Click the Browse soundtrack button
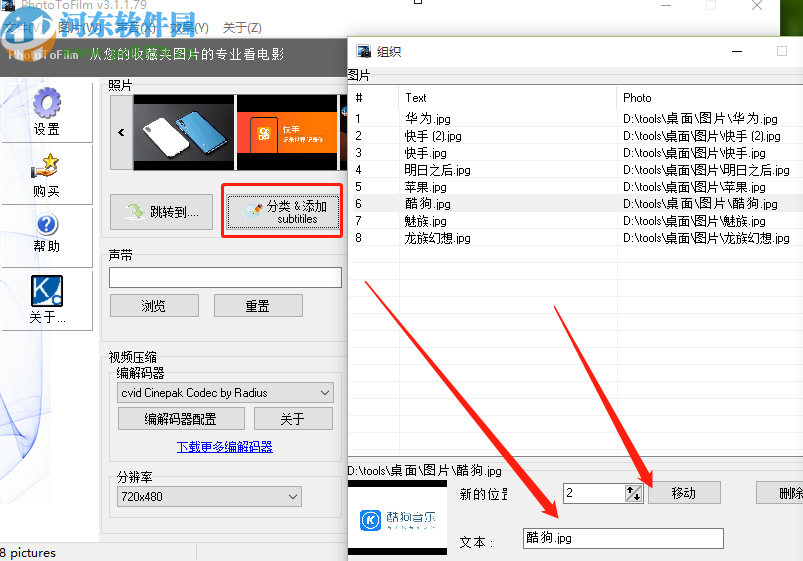 click(x=154, y=306)
